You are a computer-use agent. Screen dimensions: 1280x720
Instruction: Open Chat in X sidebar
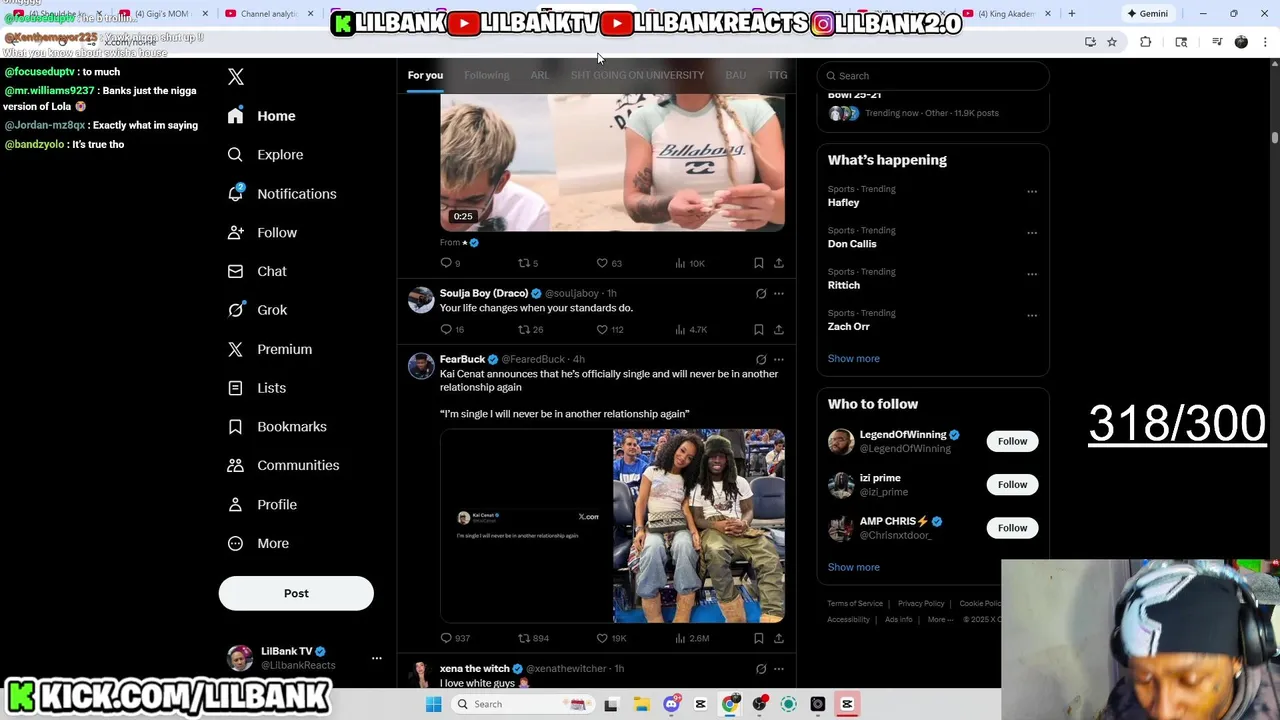[257, 271]
